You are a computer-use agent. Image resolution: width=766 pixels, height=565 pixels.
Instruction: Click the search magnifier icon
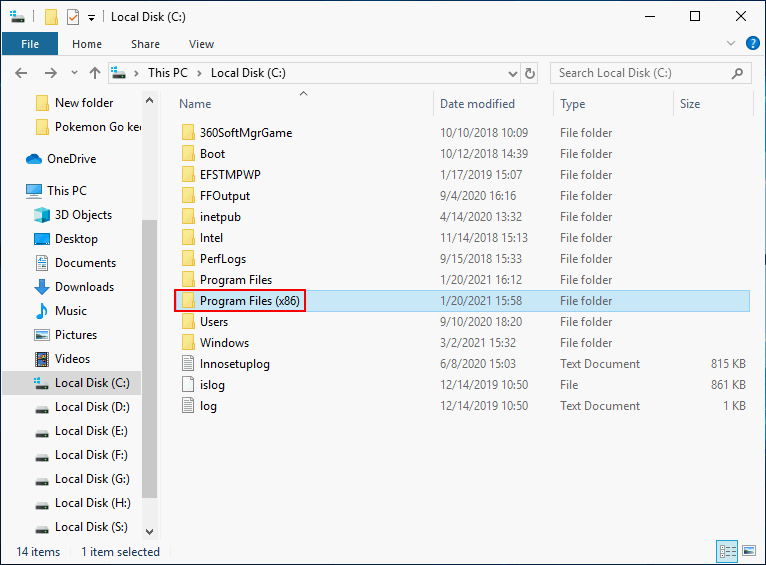[737, 73]
